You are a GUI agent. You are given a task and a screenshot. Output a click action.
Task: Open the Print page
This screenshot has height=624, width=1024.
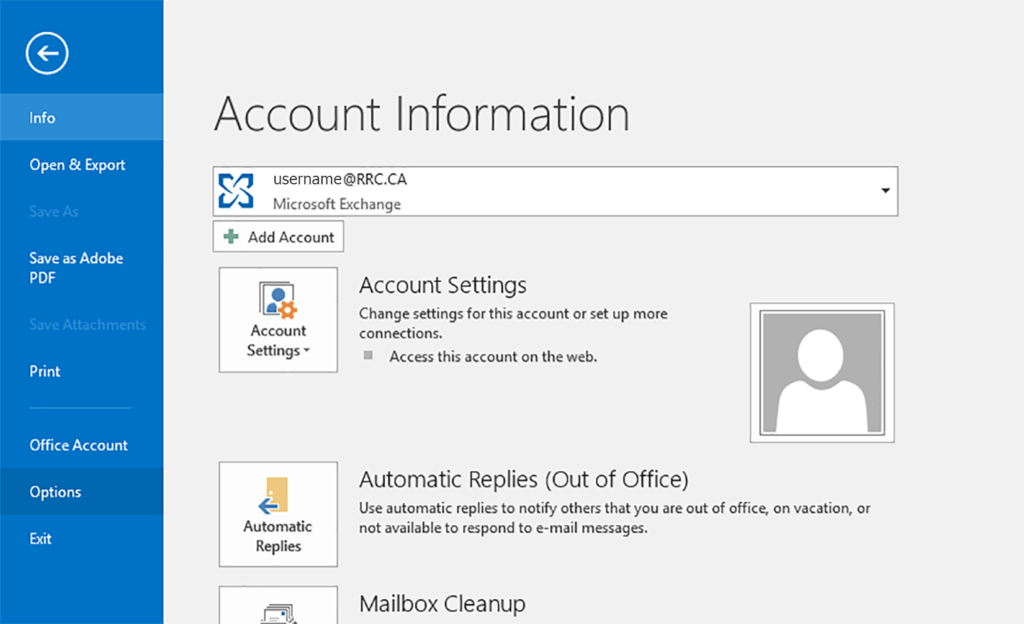coord(45,371)
